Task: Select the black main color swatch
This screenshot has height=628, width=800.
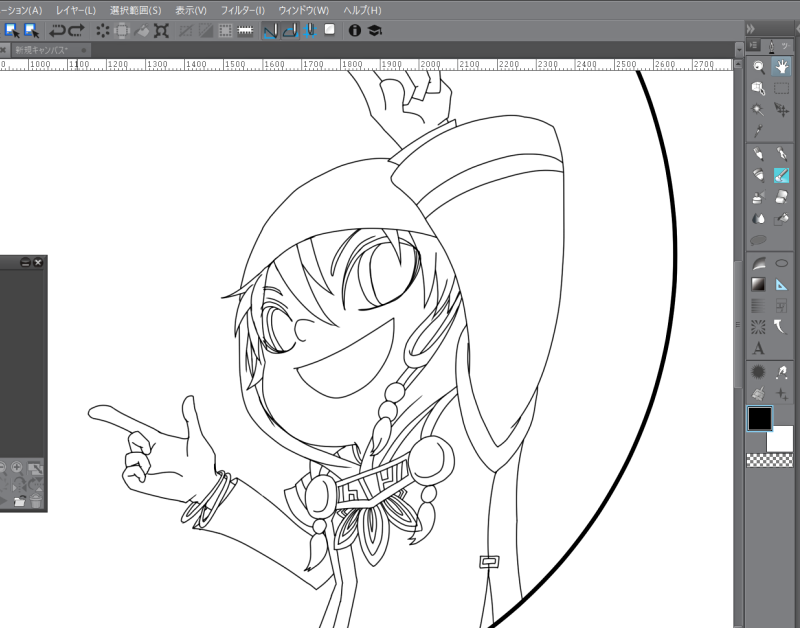Action: [760, 418]
